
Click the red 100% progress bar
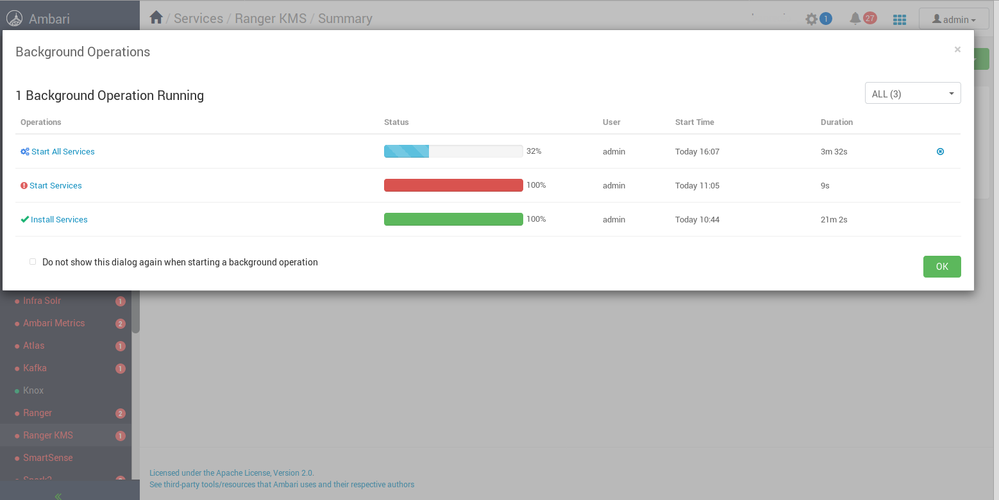click(453, 185)
